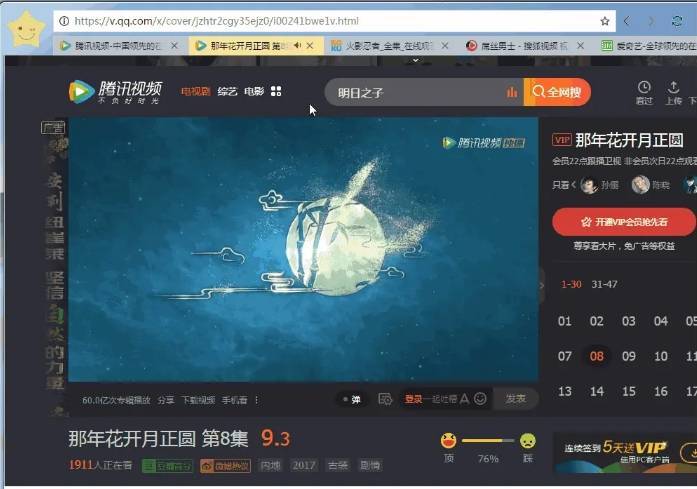Switch to the 31-47 episode range tab
The height and width of the screenshot is (489, 697).
pyautogui.click(x=604, y=284)
